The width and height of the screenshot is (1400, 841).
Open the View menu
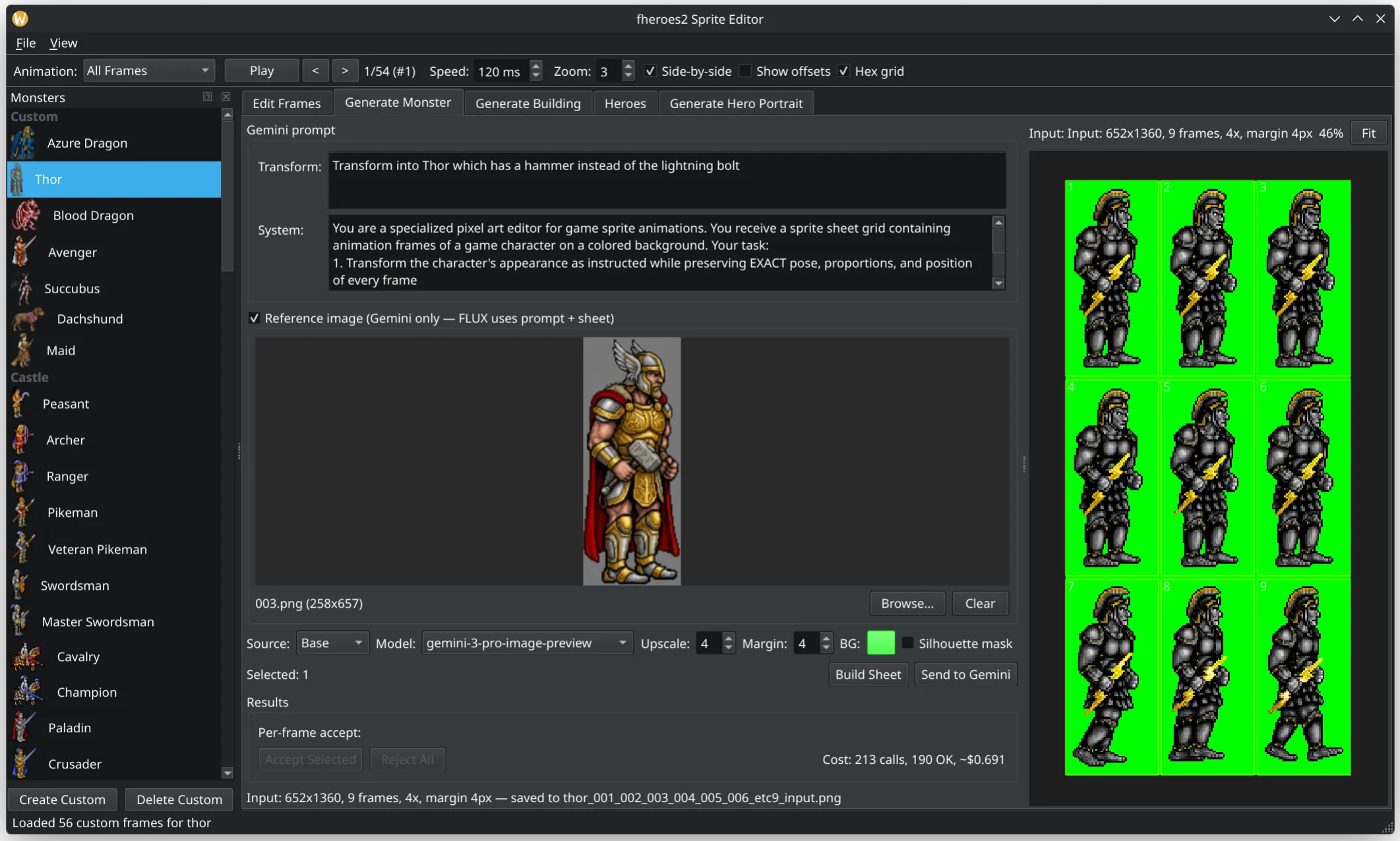click(63, 43)
